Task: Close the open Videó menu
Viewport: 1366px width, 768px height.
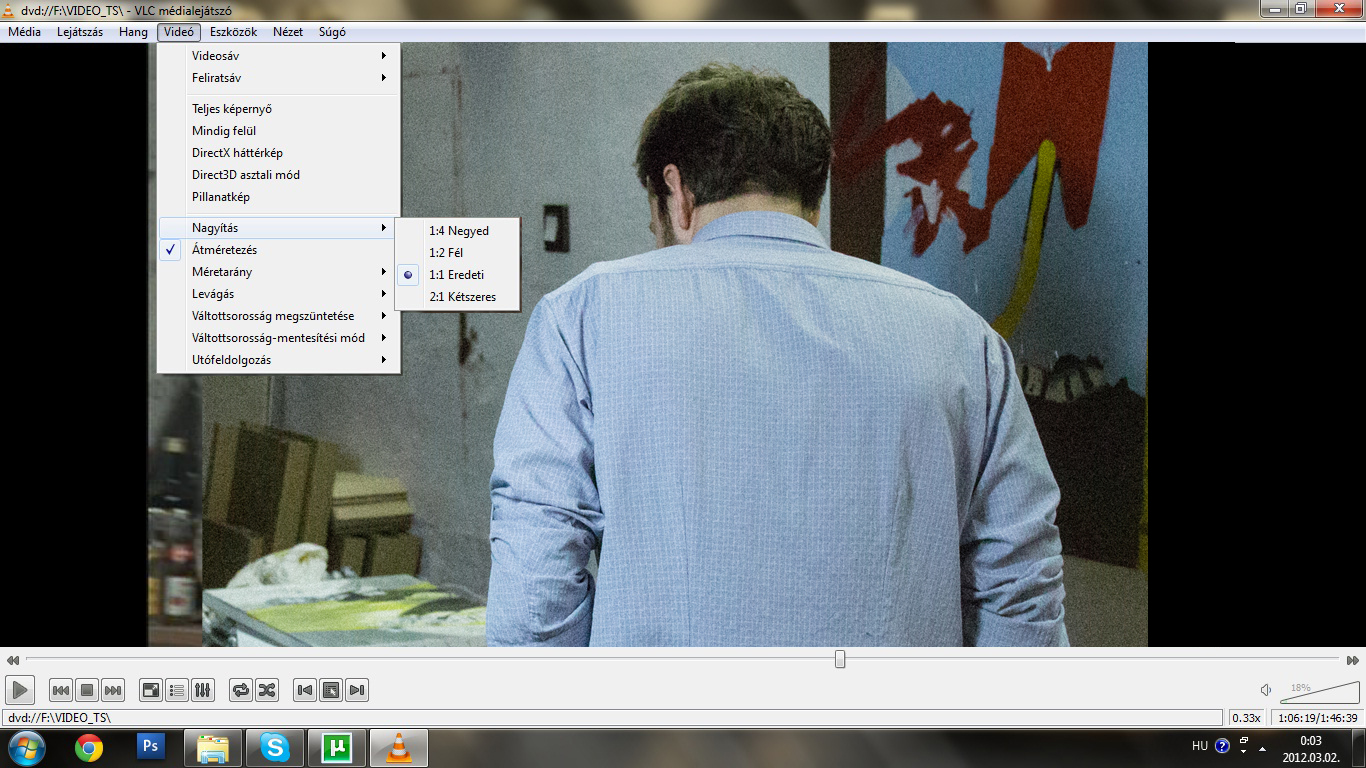Action: 179,32
